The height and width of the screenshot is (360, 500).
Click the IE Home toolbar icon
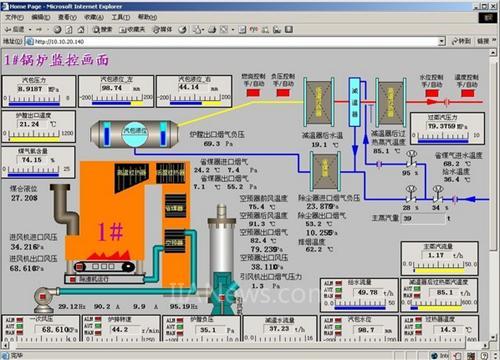[x=81, y=30]
